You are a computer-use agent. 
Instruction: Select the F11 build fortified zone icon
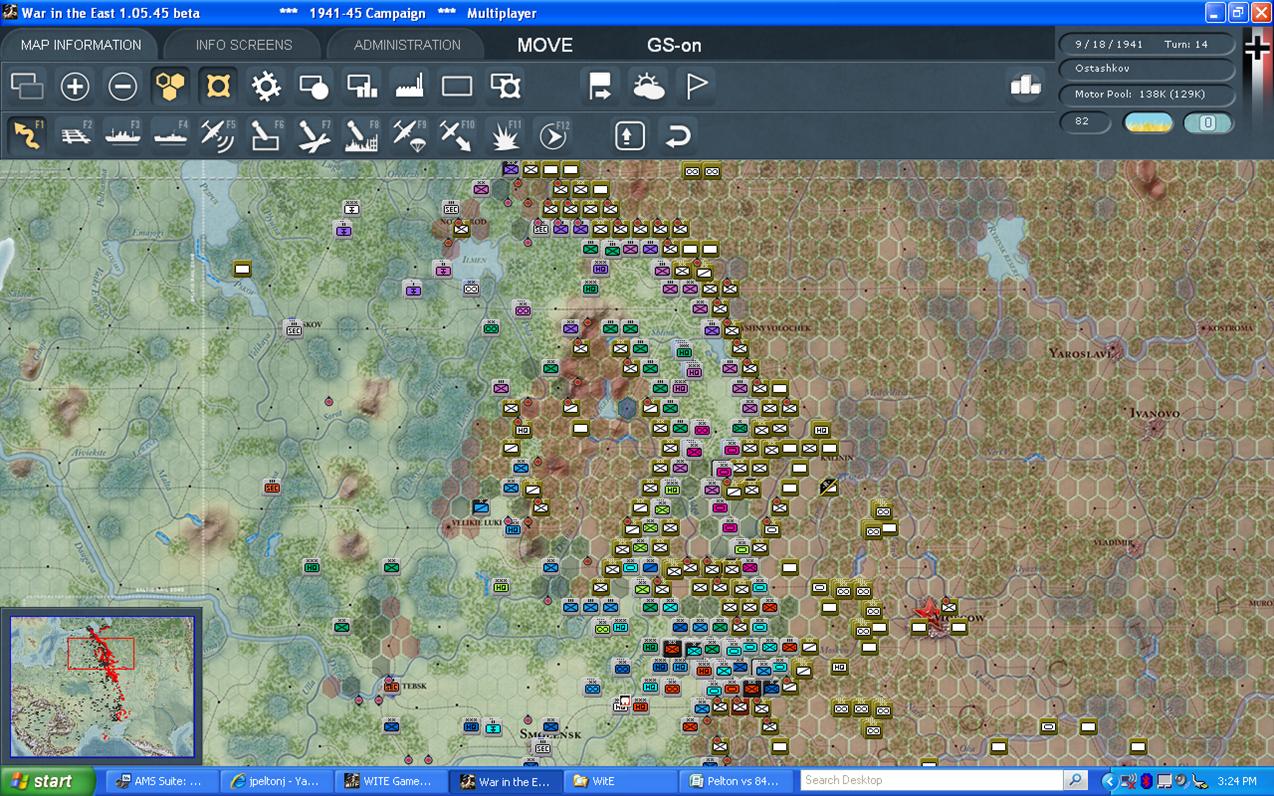click(x=505, y=135)
